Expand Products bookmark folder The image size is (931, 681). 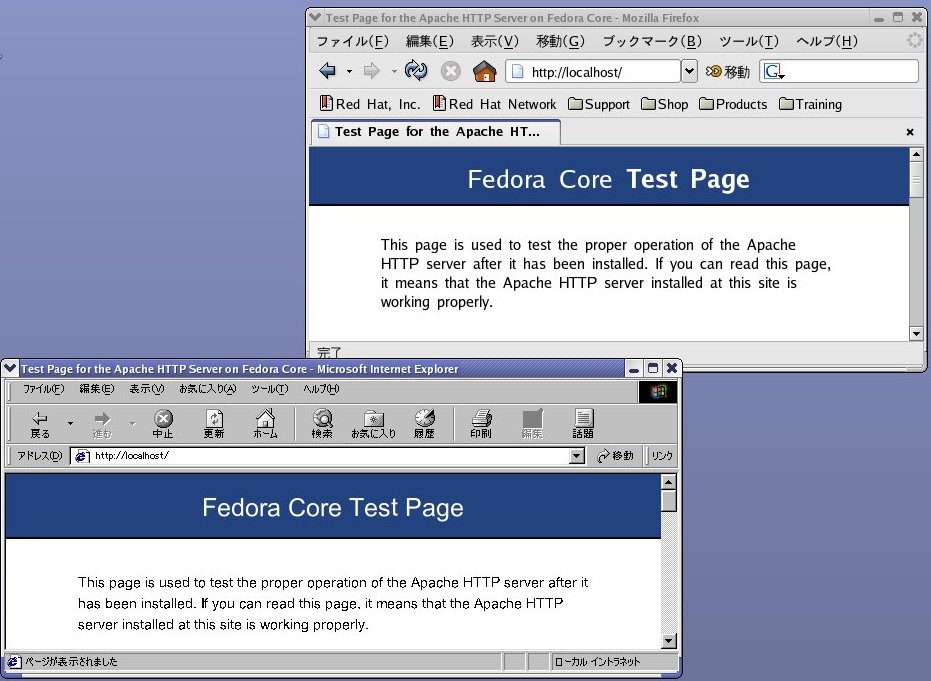coord(733,104)
